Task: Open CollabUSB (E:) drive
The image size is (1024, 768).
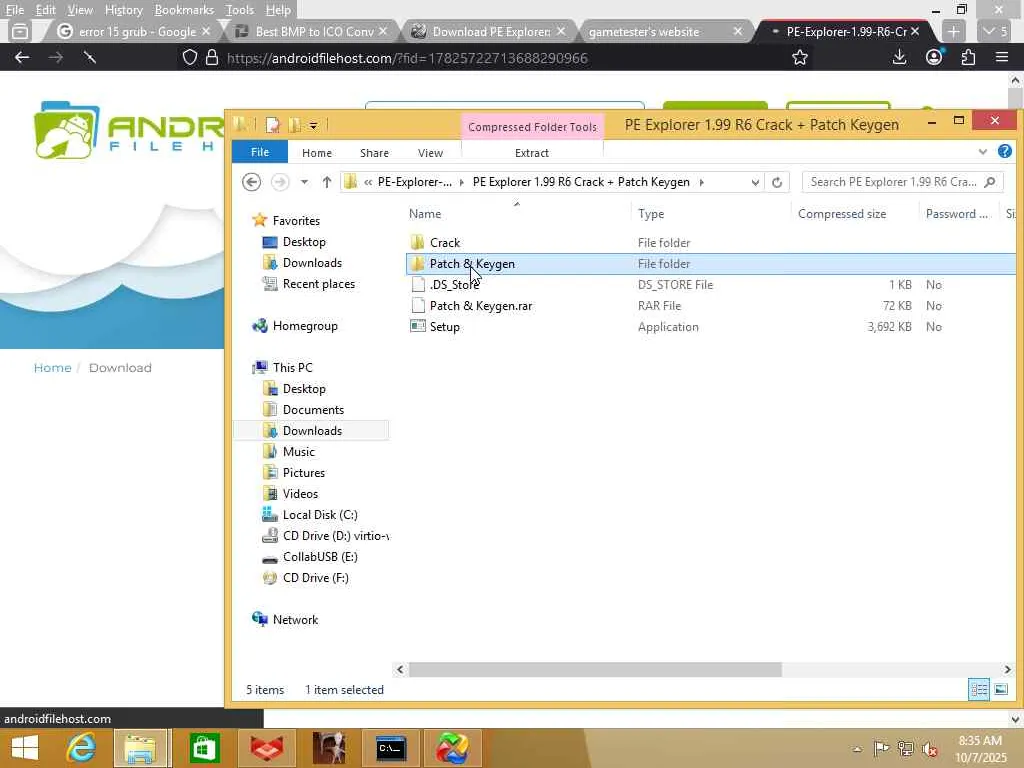Action: [320, 556]
